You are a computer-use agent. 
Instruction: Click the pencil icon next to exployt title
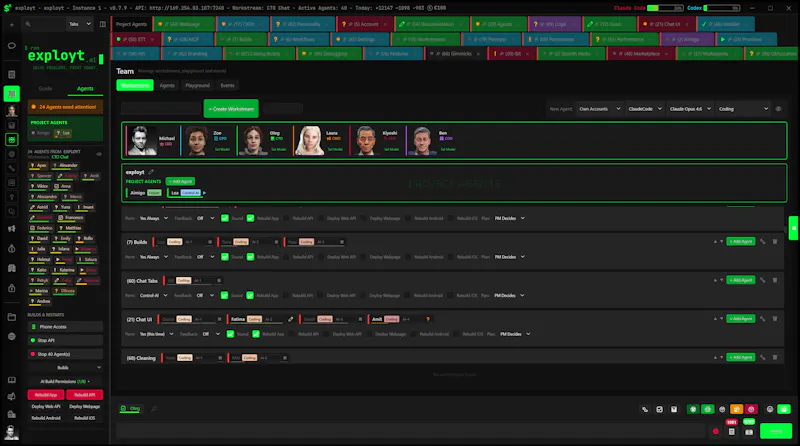point(151,172)
